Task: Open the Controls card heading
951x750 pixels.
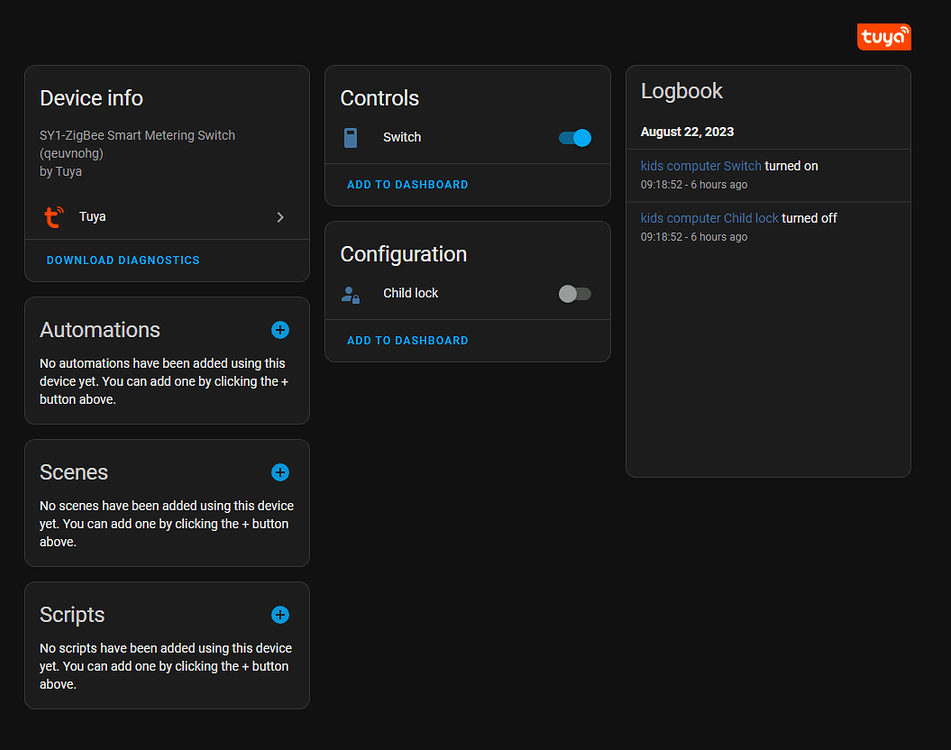Action: 379,98
